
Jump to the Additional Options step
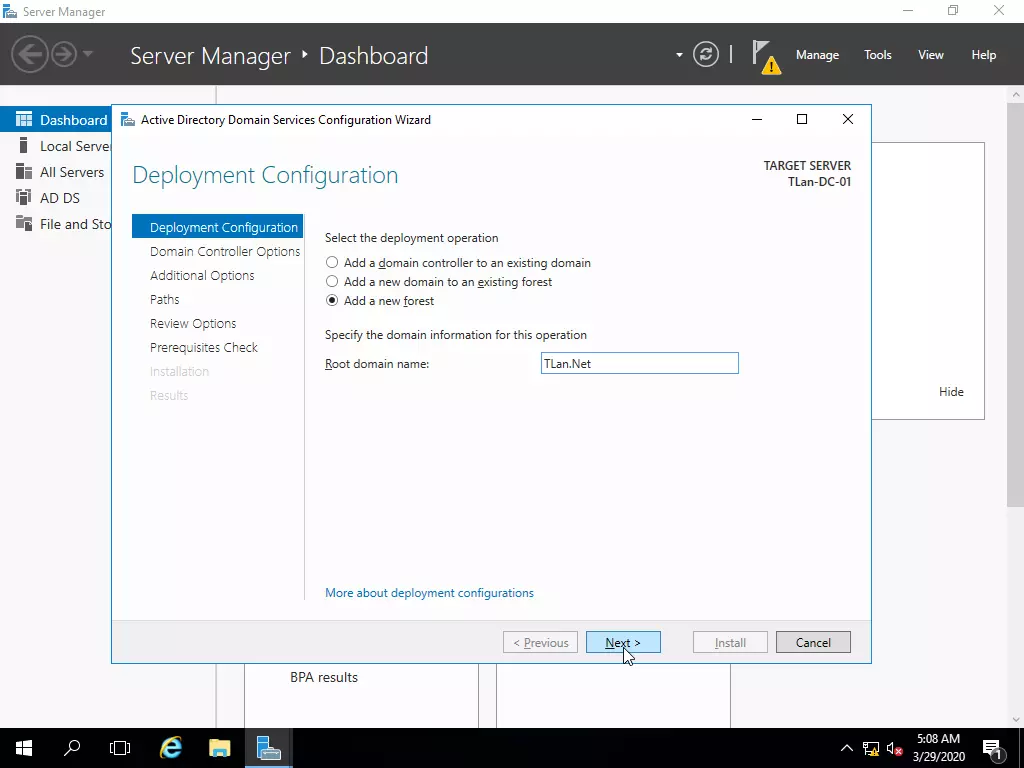[x=202, y=276]
